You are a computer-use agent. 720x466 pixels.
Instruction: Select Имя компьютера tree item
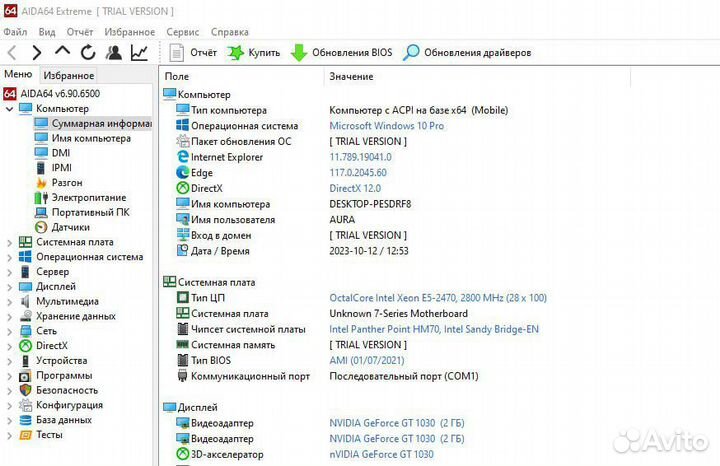point(82,138)
